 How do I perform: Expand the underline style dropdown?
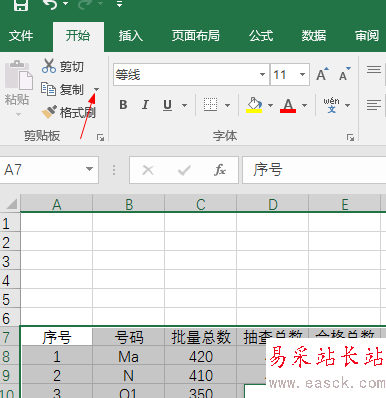coord(184,105)
